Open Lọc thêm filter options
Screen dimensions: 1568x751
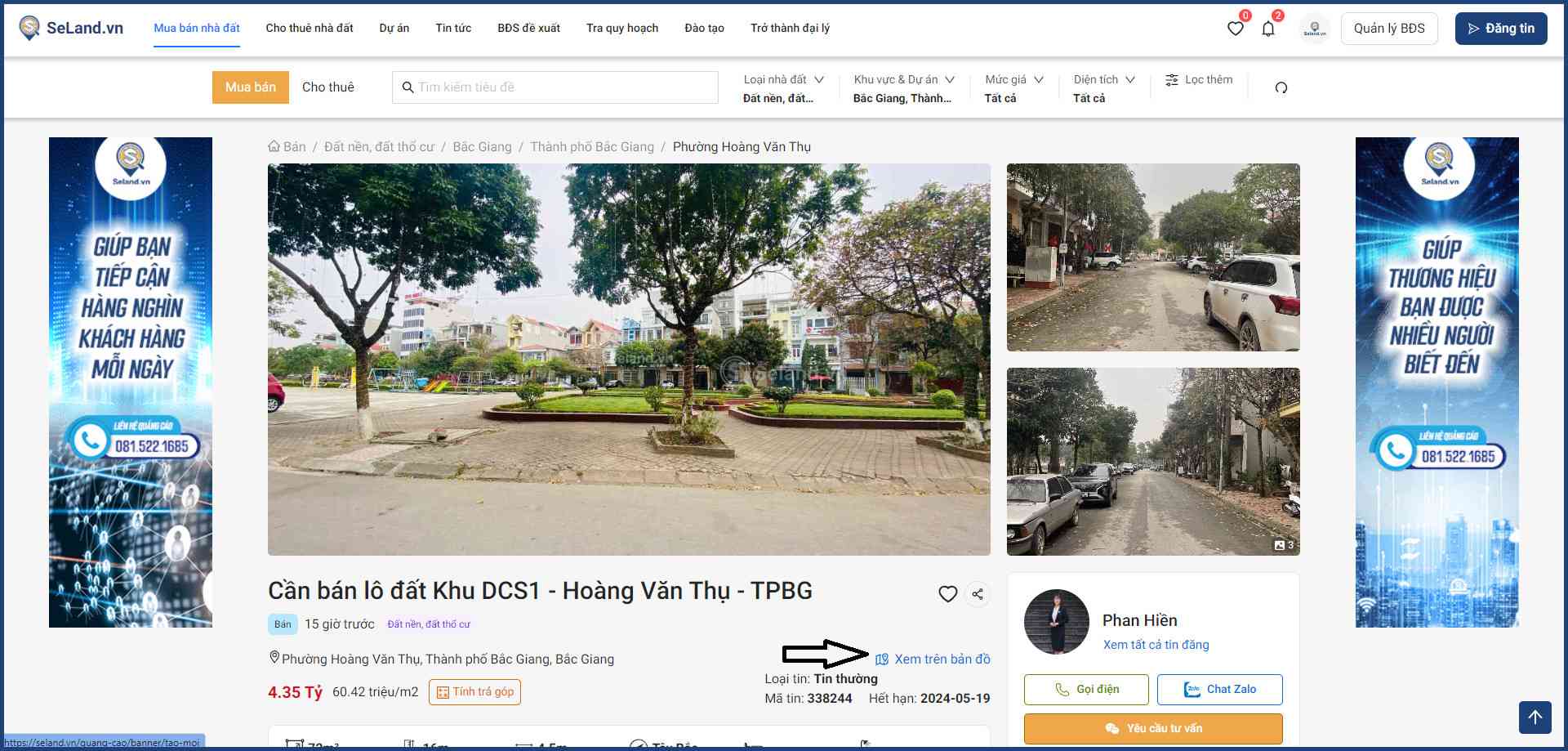coord(1198,80)
